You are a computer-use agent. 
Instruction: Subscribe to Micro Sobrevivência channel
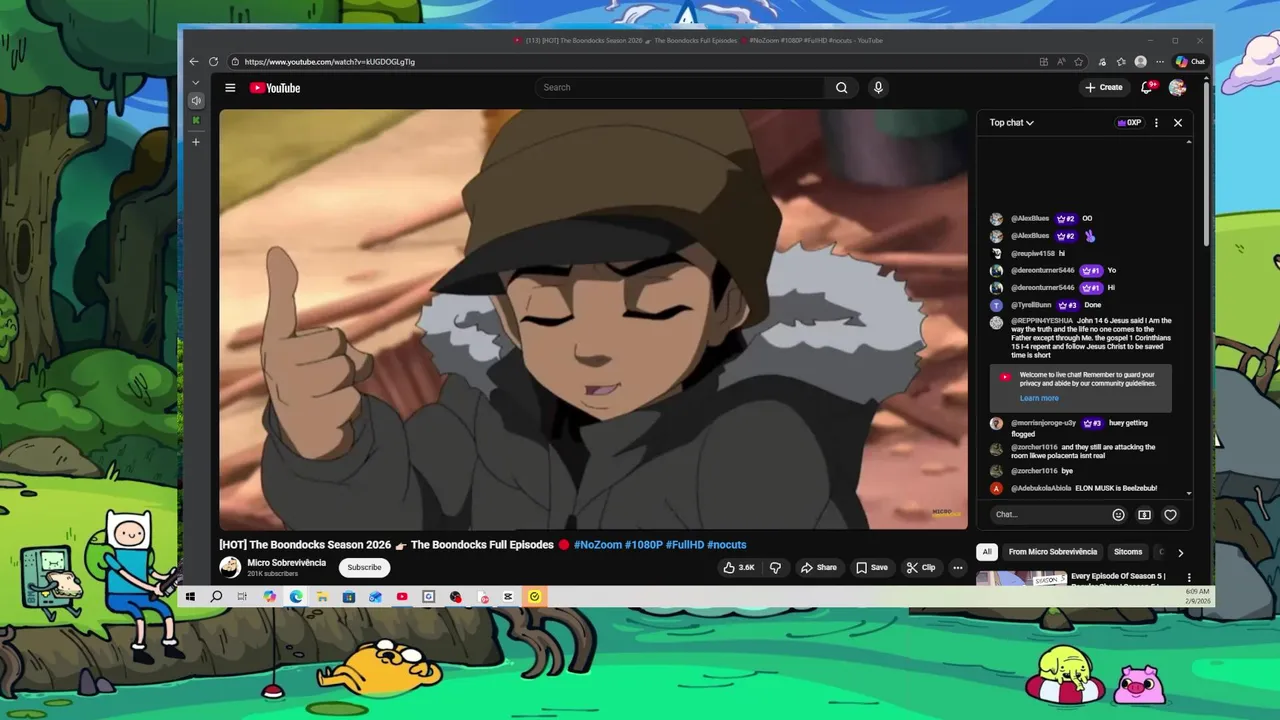pos(364,567)
